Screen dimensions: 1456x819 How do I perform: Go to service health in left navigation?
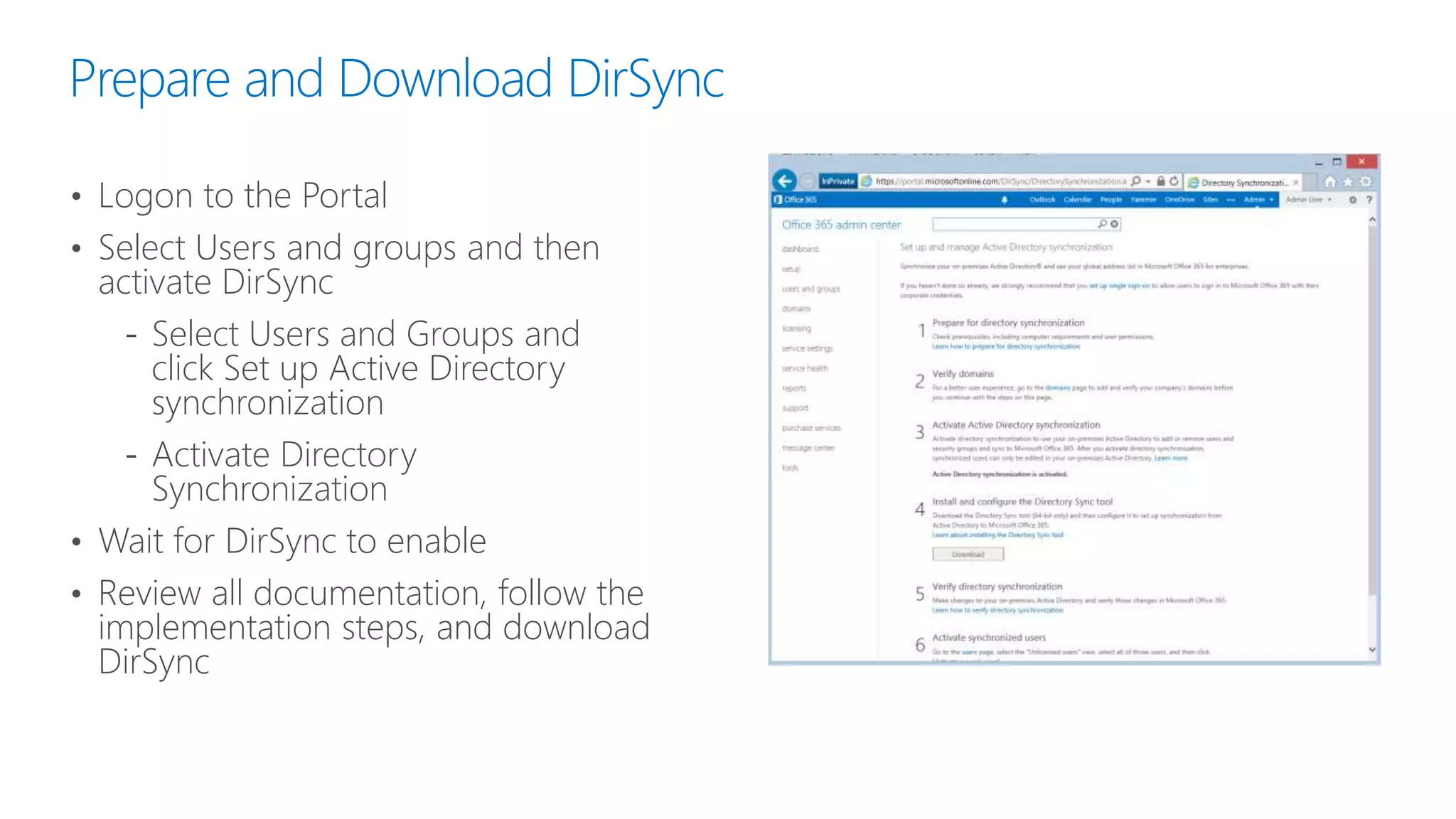tap(805, 368)
